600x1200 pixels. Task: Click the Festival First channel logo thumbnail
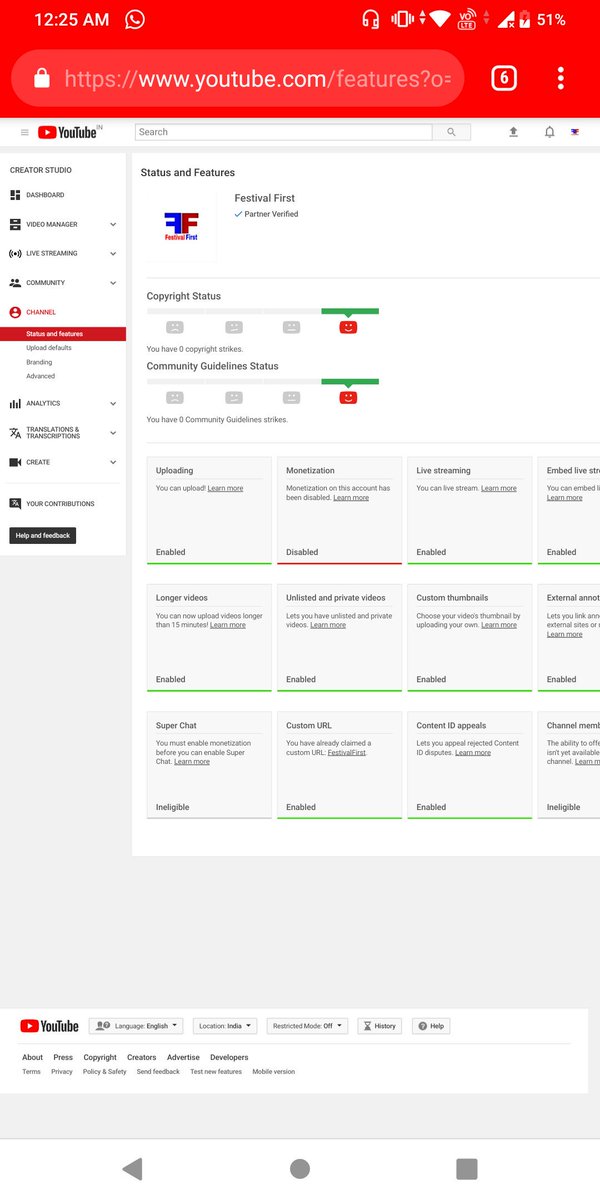[181, 225]
